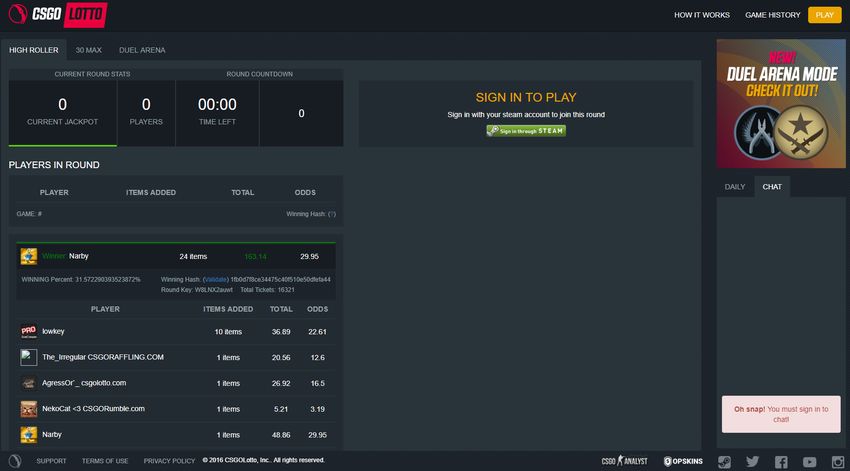
Task: Select AgressOr'_ csgolotto.com player name
Action: point(84,383)
